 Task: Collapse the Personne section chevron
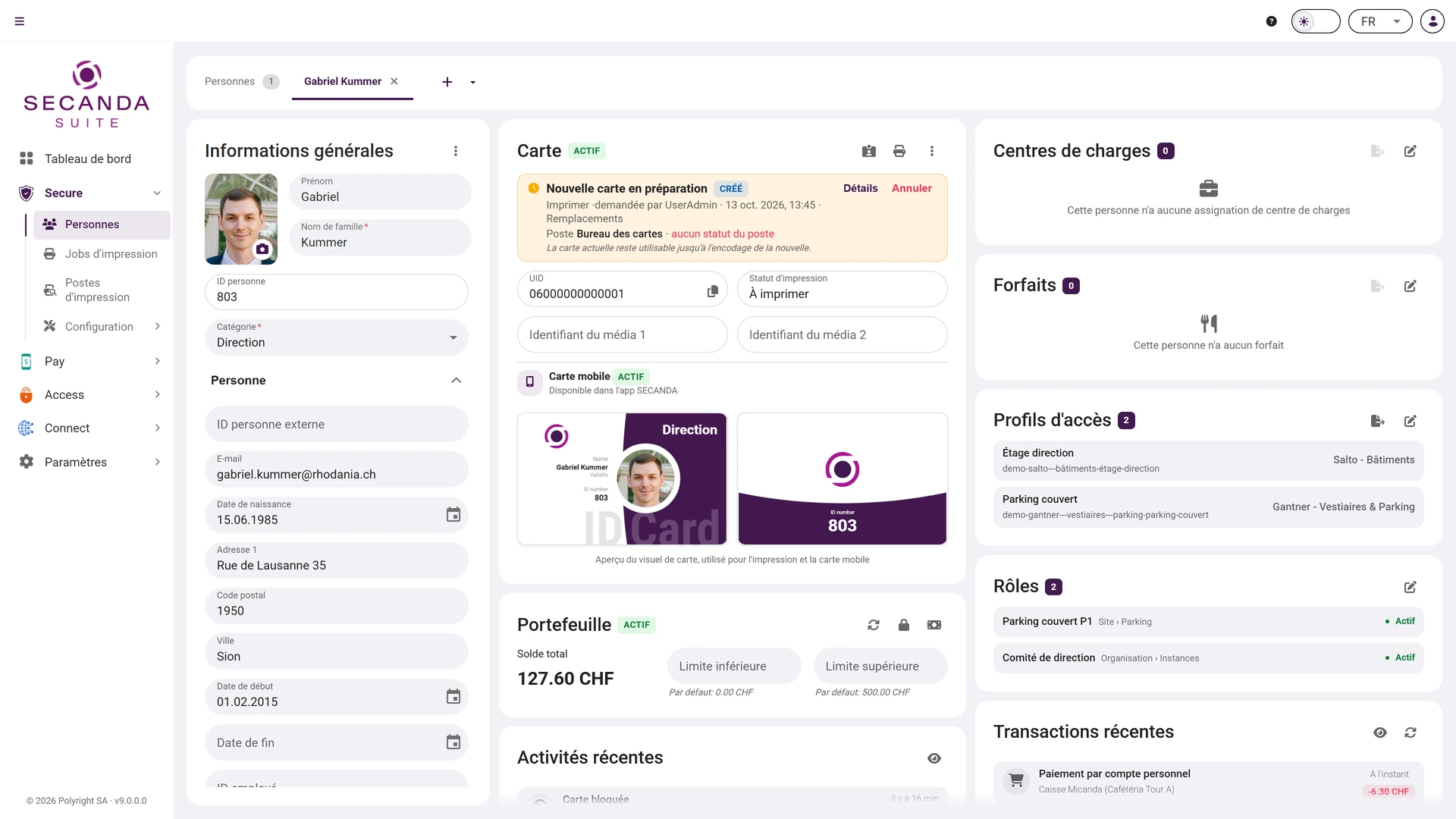(457, 380)
